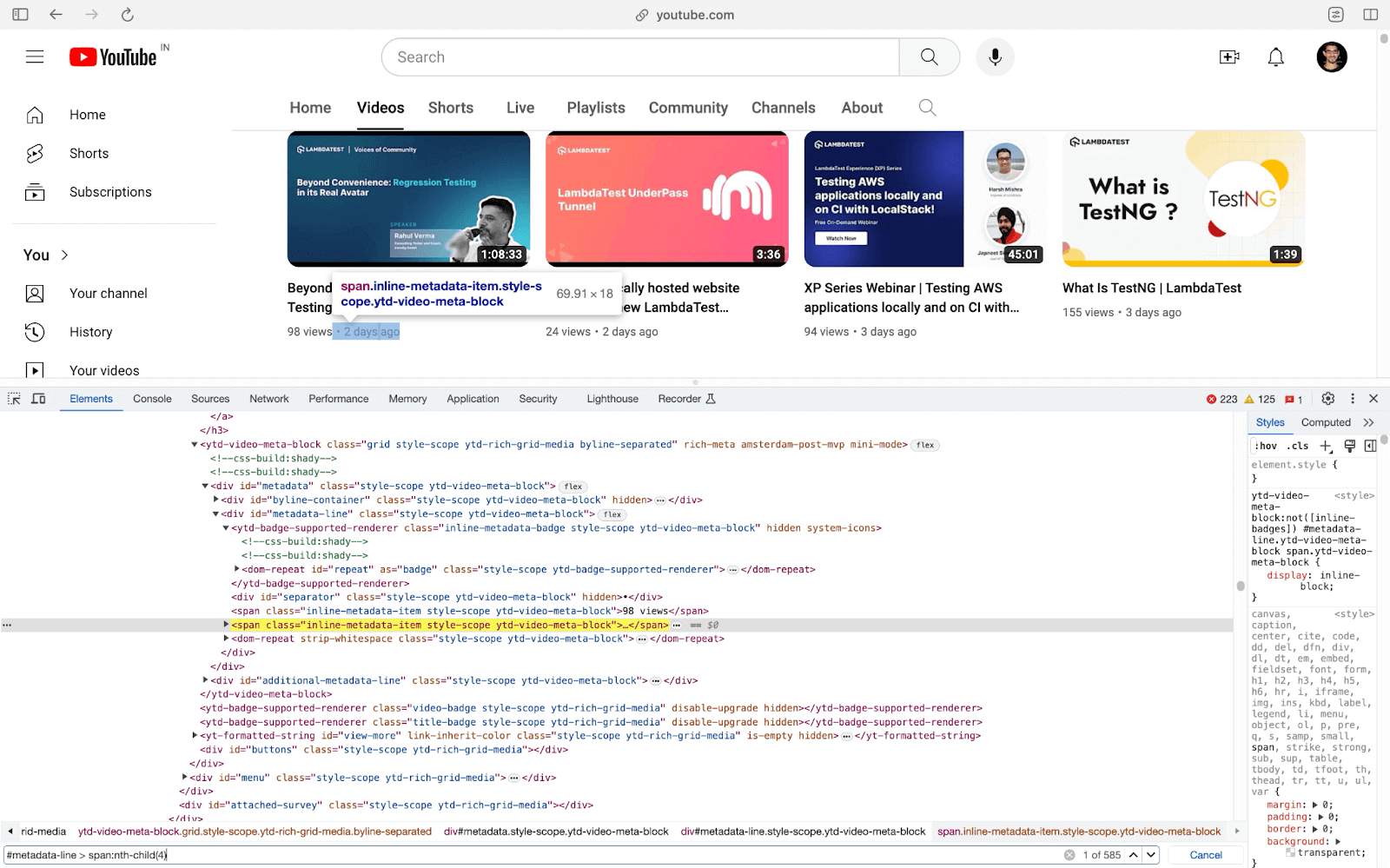Click the YouTube voice search microphone icon
The height and width of the screenshot is (868, 1390).
tap(995, 57)
